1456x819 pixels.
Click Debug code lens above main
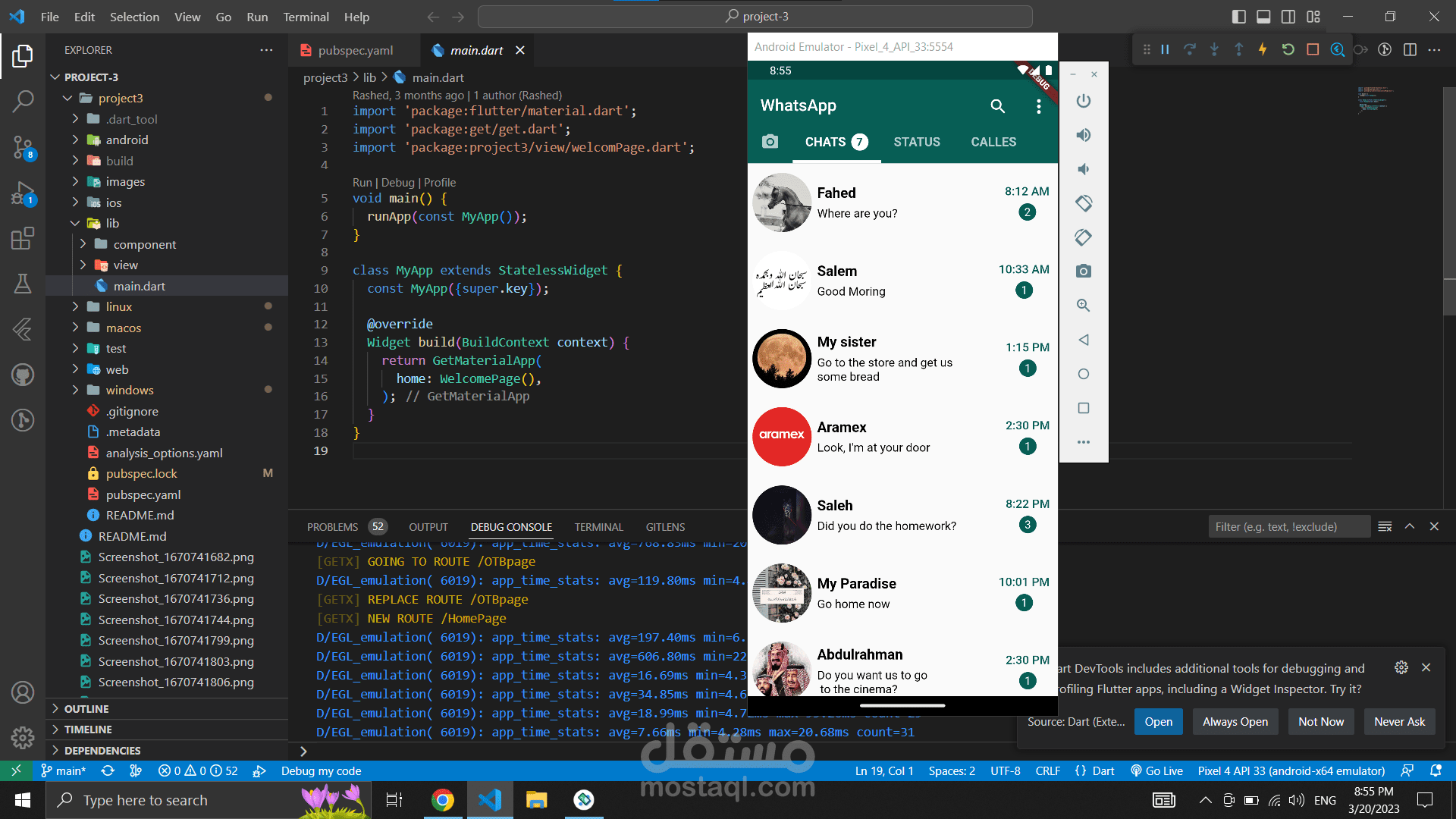(398, 183)
